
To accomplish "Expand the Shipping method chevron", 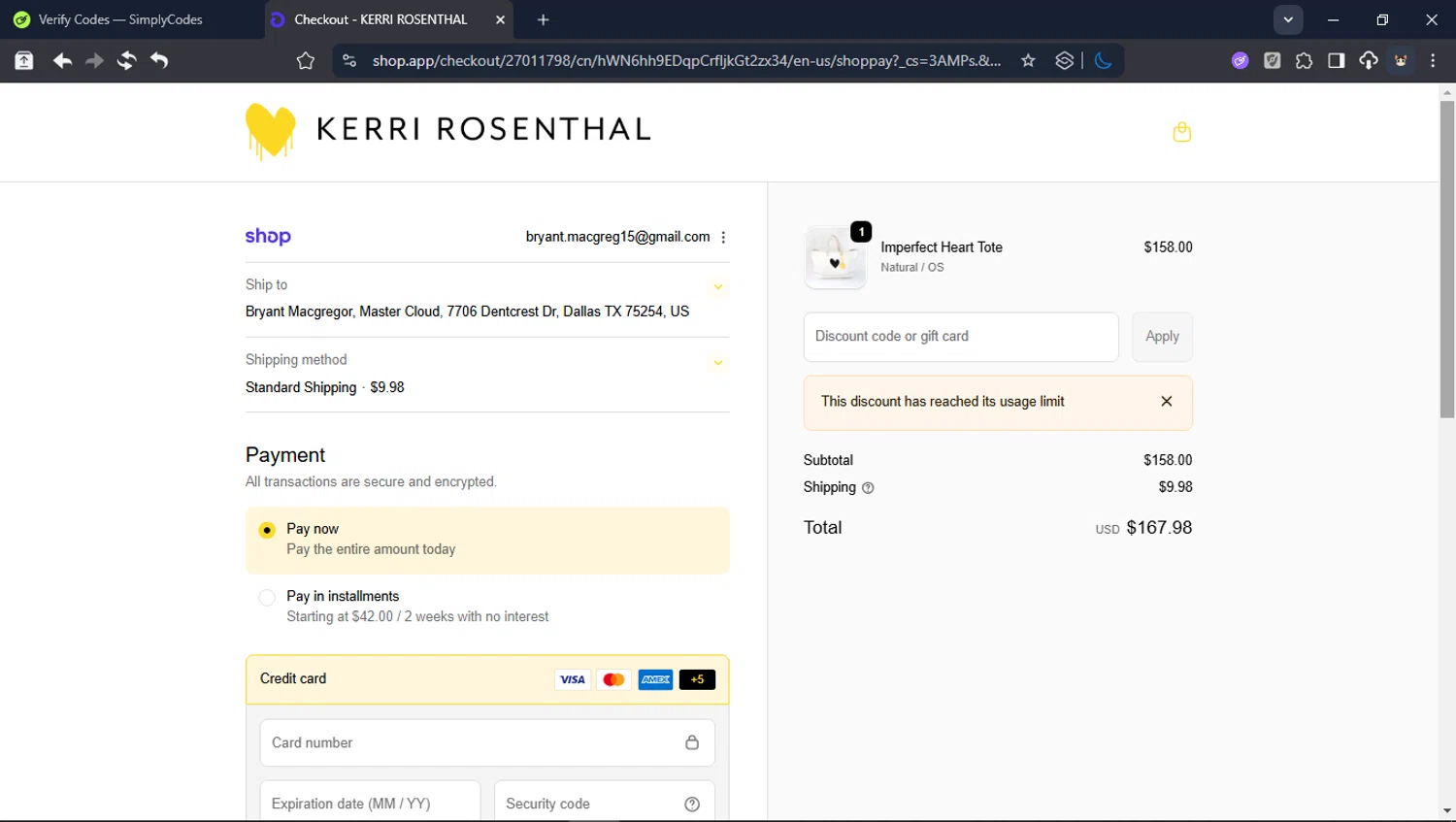I will pos(718,363).
